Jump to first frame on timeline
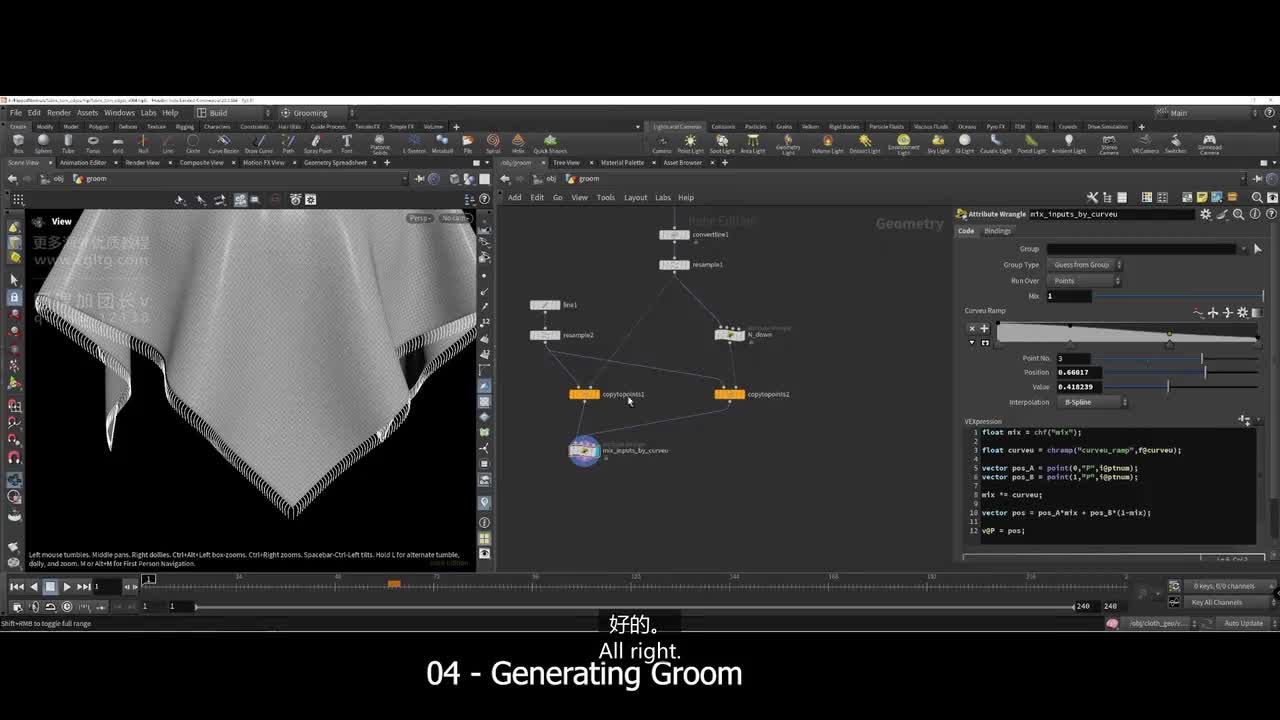1280x720 pixels. point(17,587)
